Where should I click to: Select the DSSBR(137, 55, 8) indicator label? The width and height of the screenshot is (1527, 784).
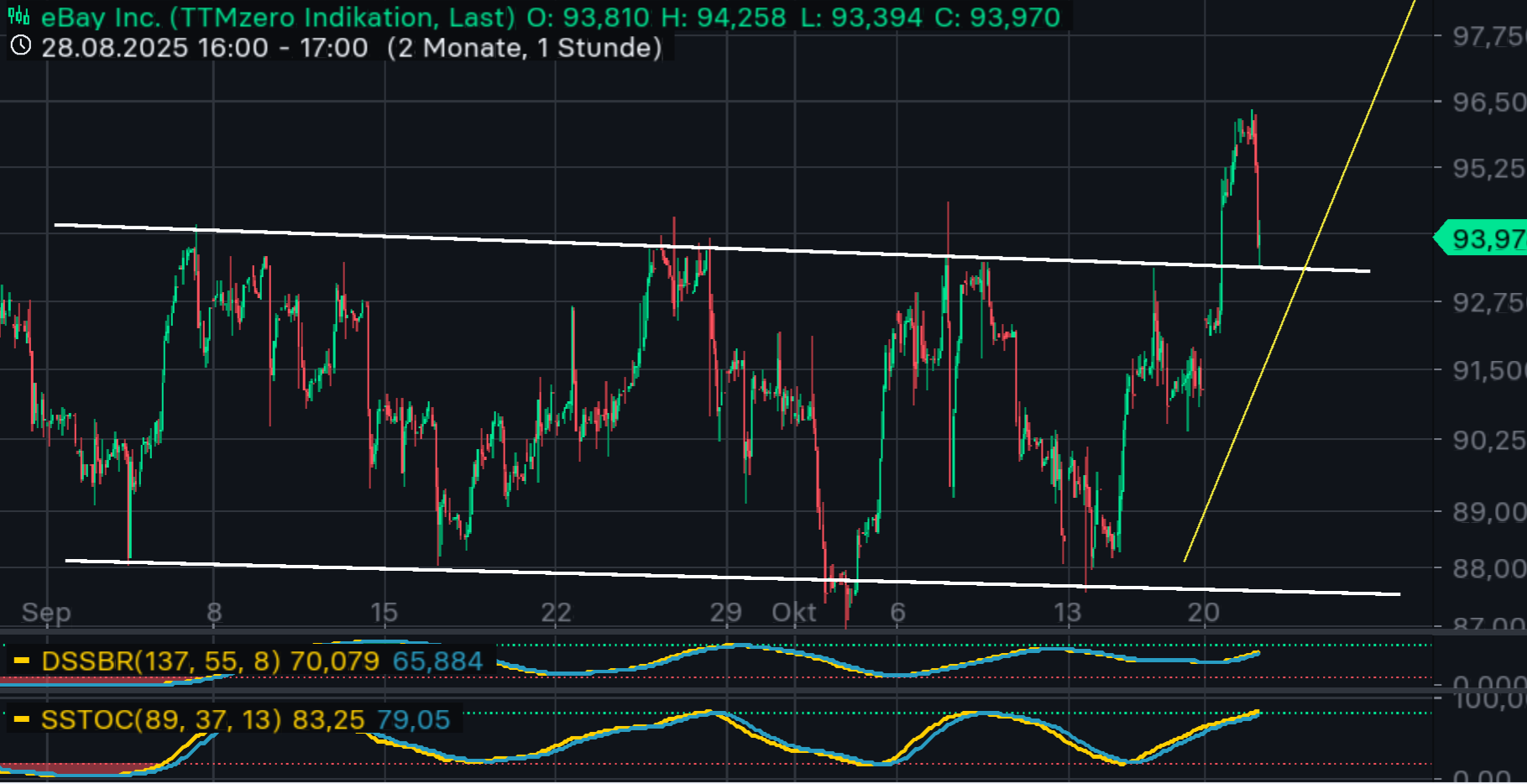[x=160, y=661]
